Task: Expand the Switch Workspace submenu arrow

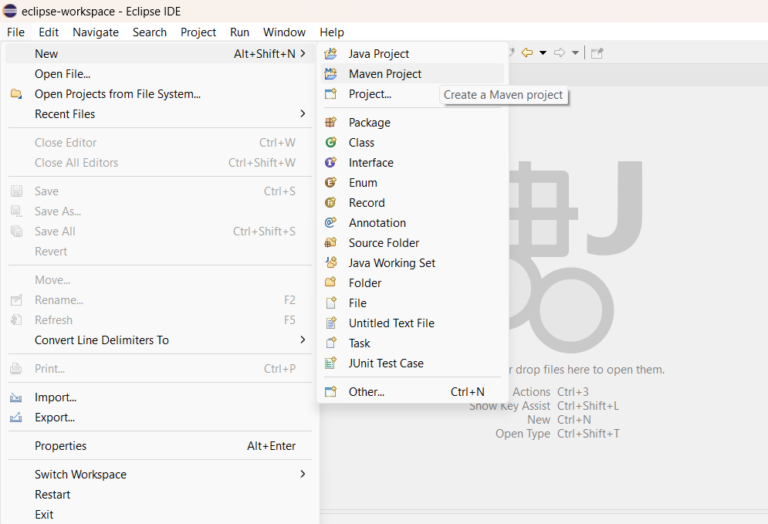Action: click(x=303, y=474)
